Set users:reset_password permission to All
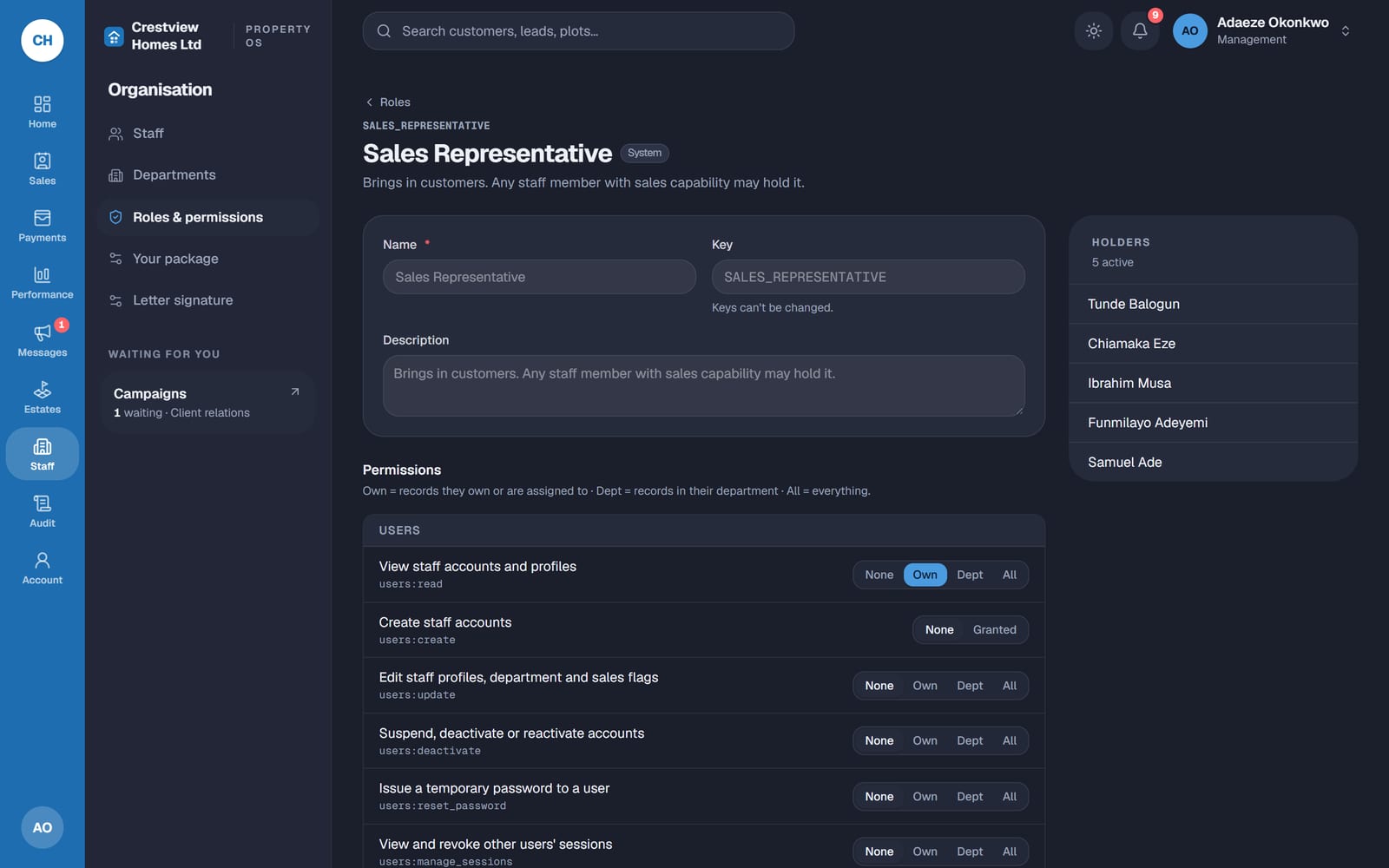Screen dimensions: 1389x868 [x=1010, y=797]
